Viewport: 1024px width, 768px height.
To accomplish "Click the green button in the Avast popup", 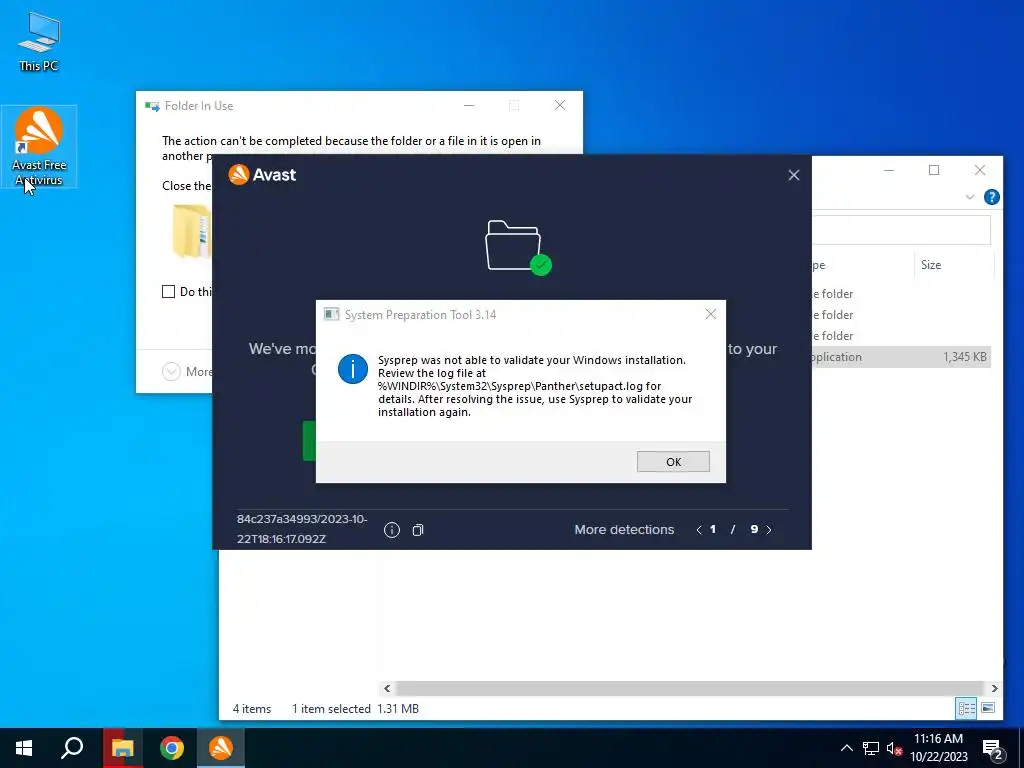I will point(310,441).
